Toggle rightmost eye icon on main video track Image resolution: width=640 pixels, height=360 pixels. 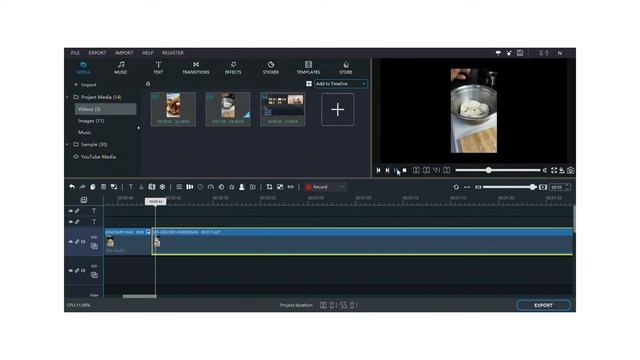[83, 242]
